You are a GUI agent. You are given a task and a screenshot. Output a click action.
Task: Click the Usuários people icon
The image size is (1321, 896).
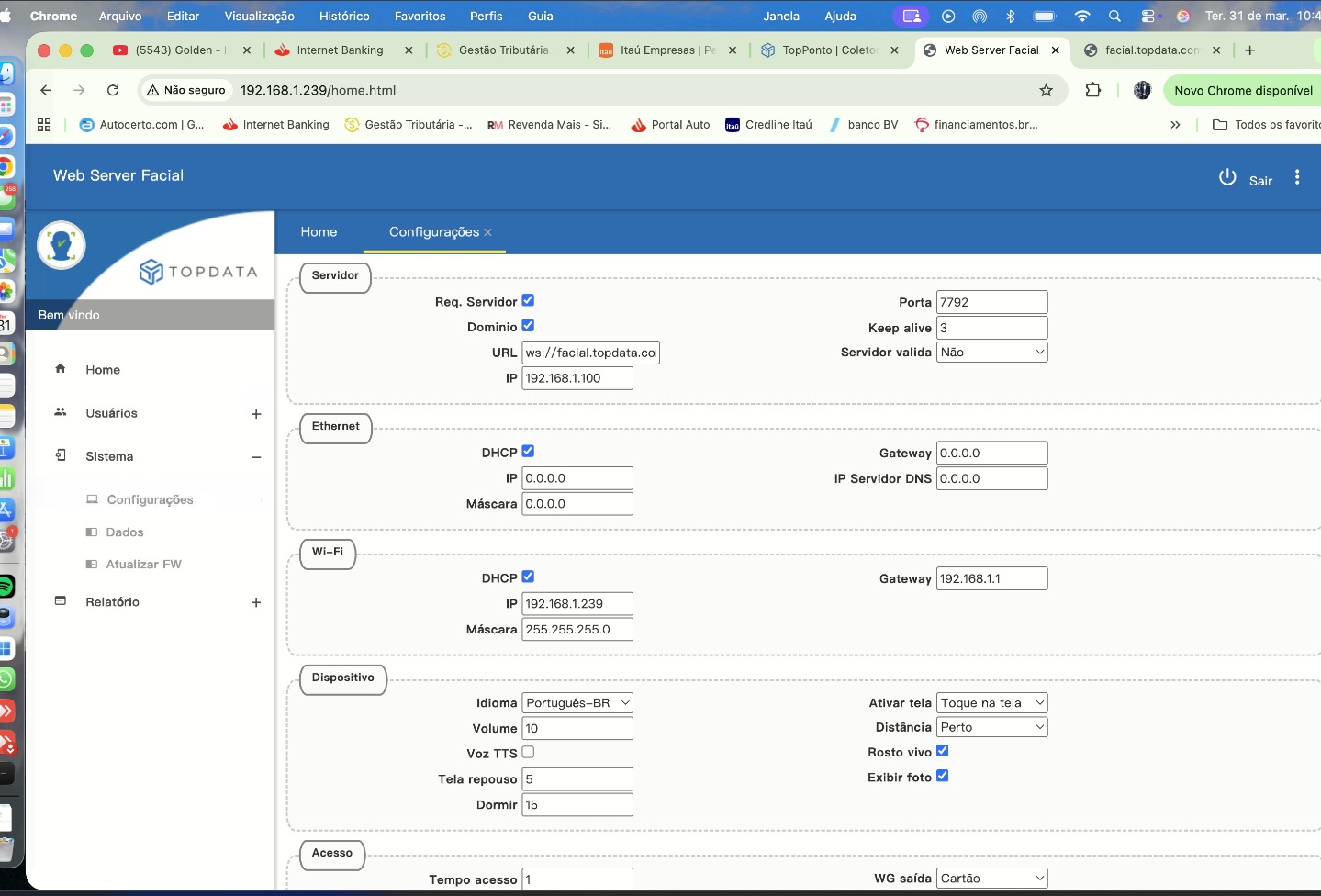coord(61,412)
